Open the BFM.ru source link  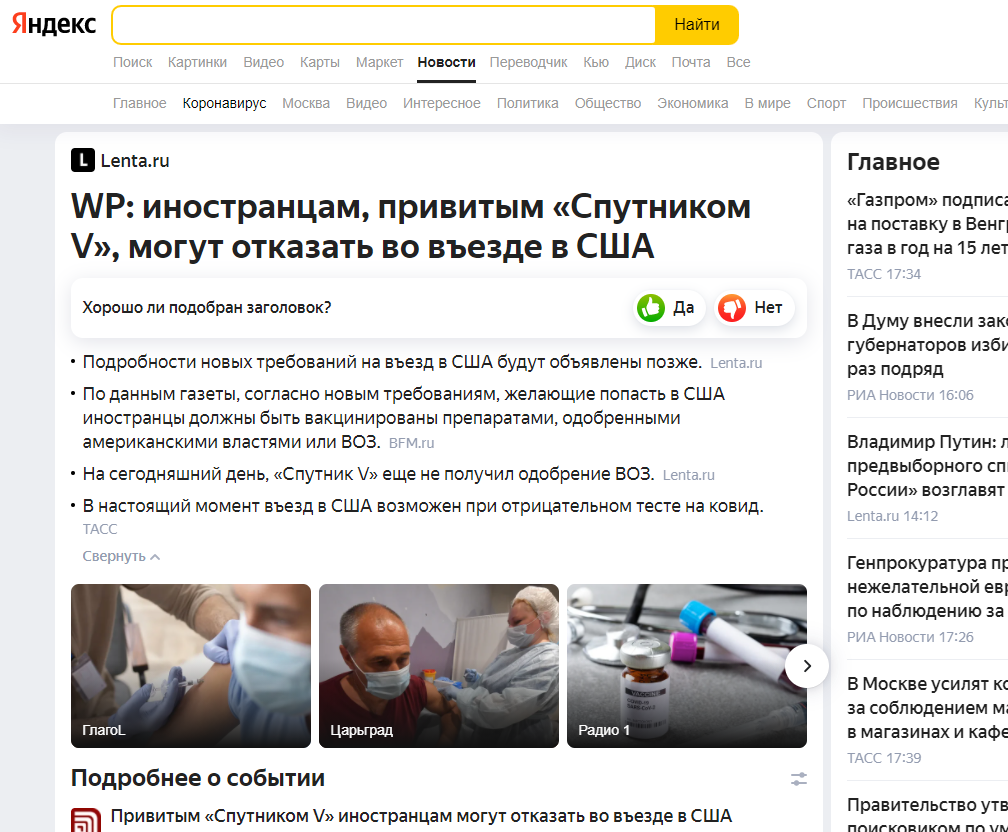point(411,443)
